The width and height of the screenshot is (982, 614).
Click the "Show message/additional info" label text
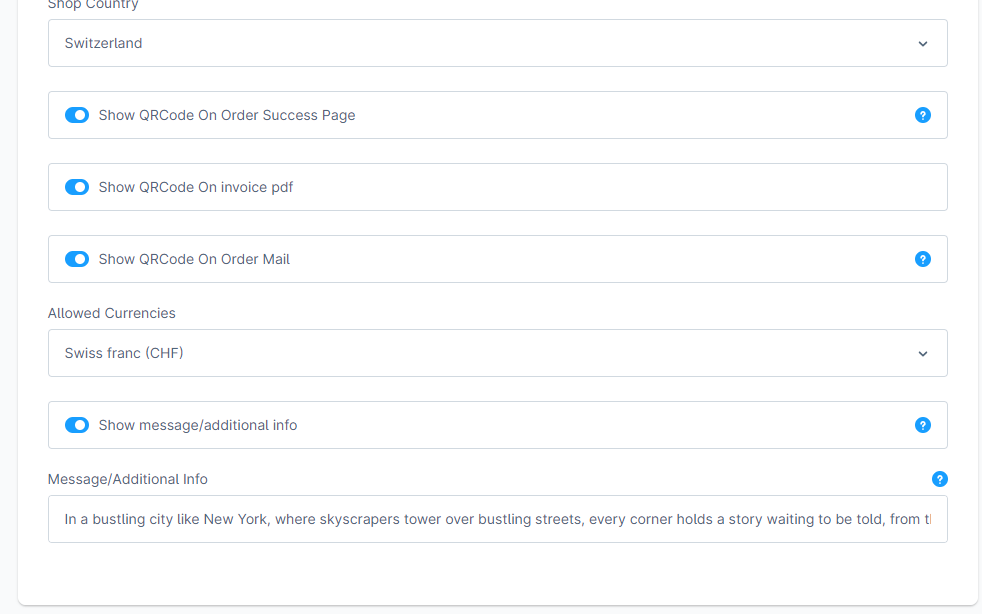point(198,425)
